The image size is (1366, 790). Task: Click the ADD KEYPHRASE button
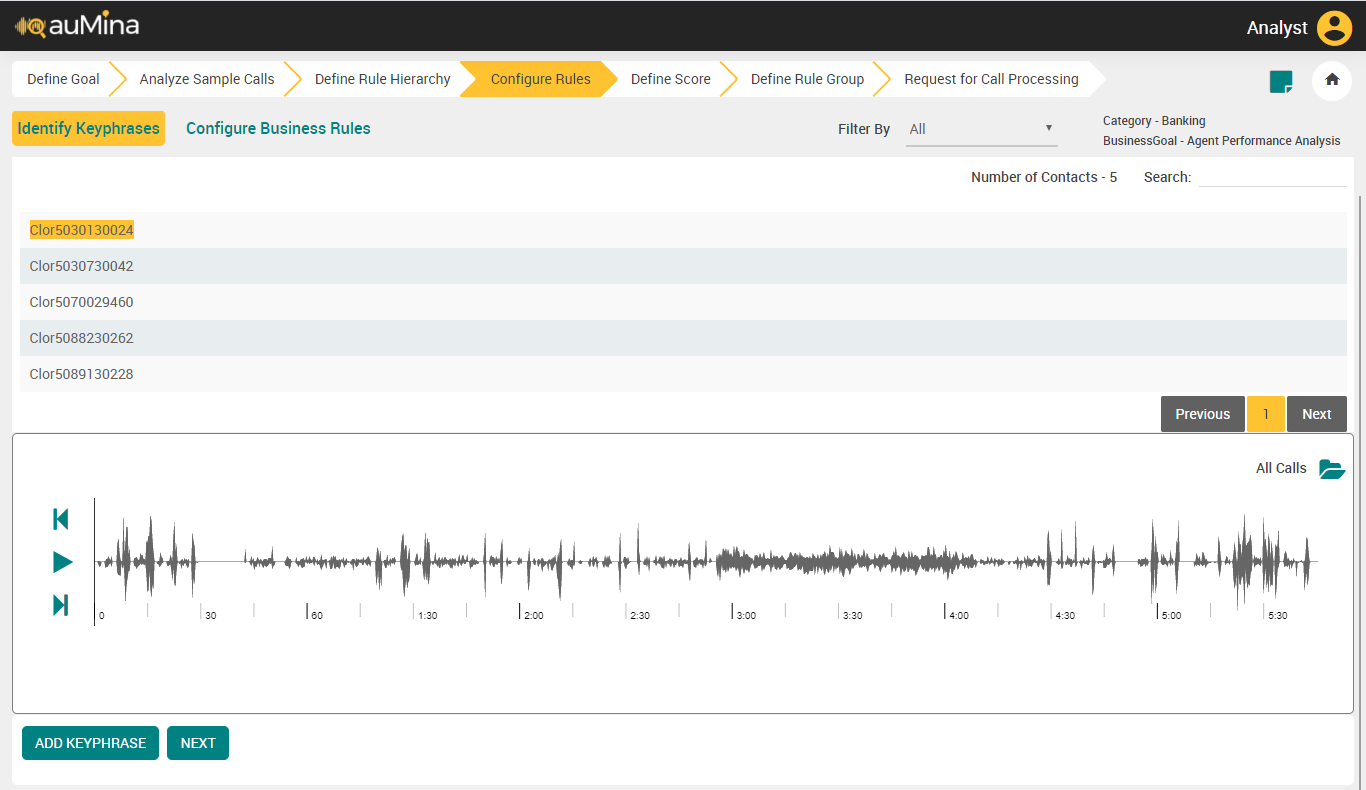[90, 743]
